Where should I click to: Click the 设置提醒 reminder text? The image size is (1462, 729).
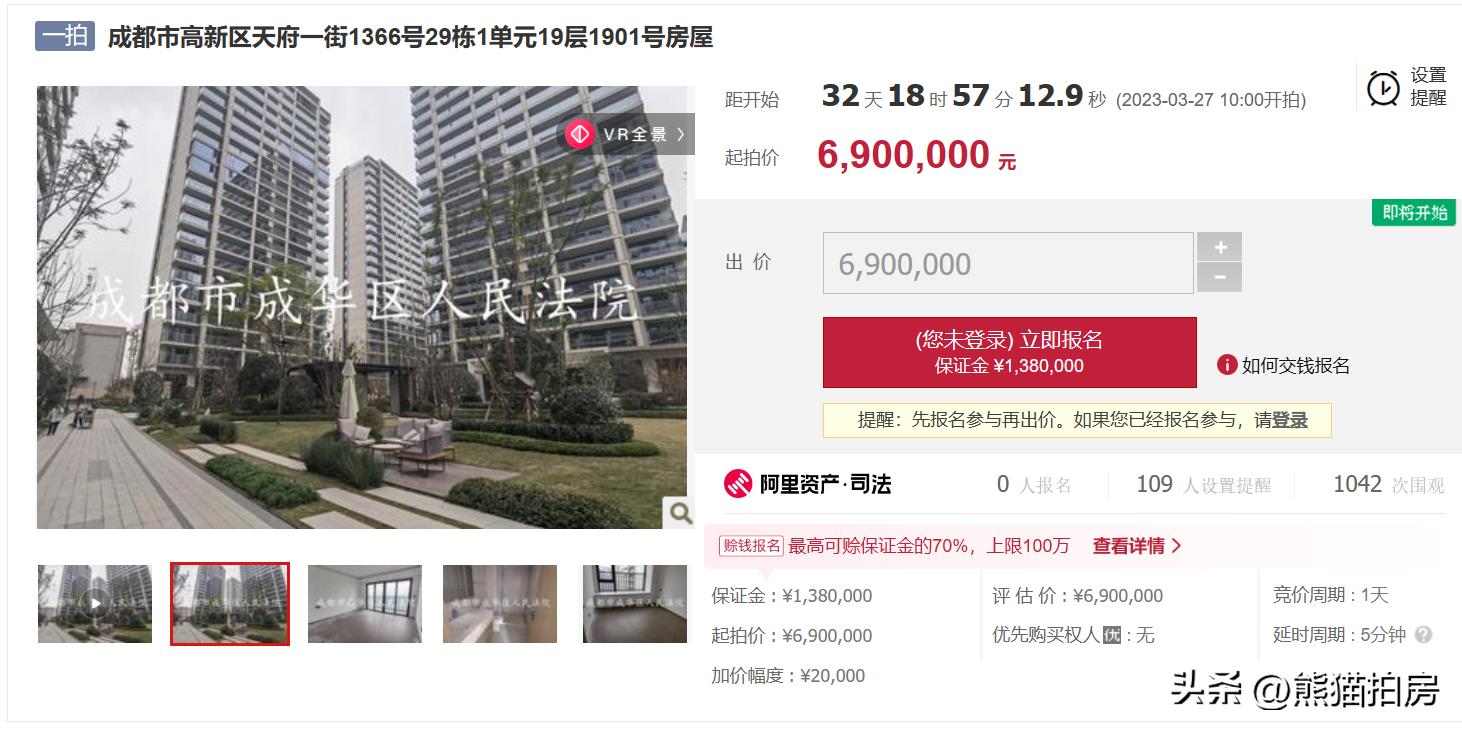1428,87
